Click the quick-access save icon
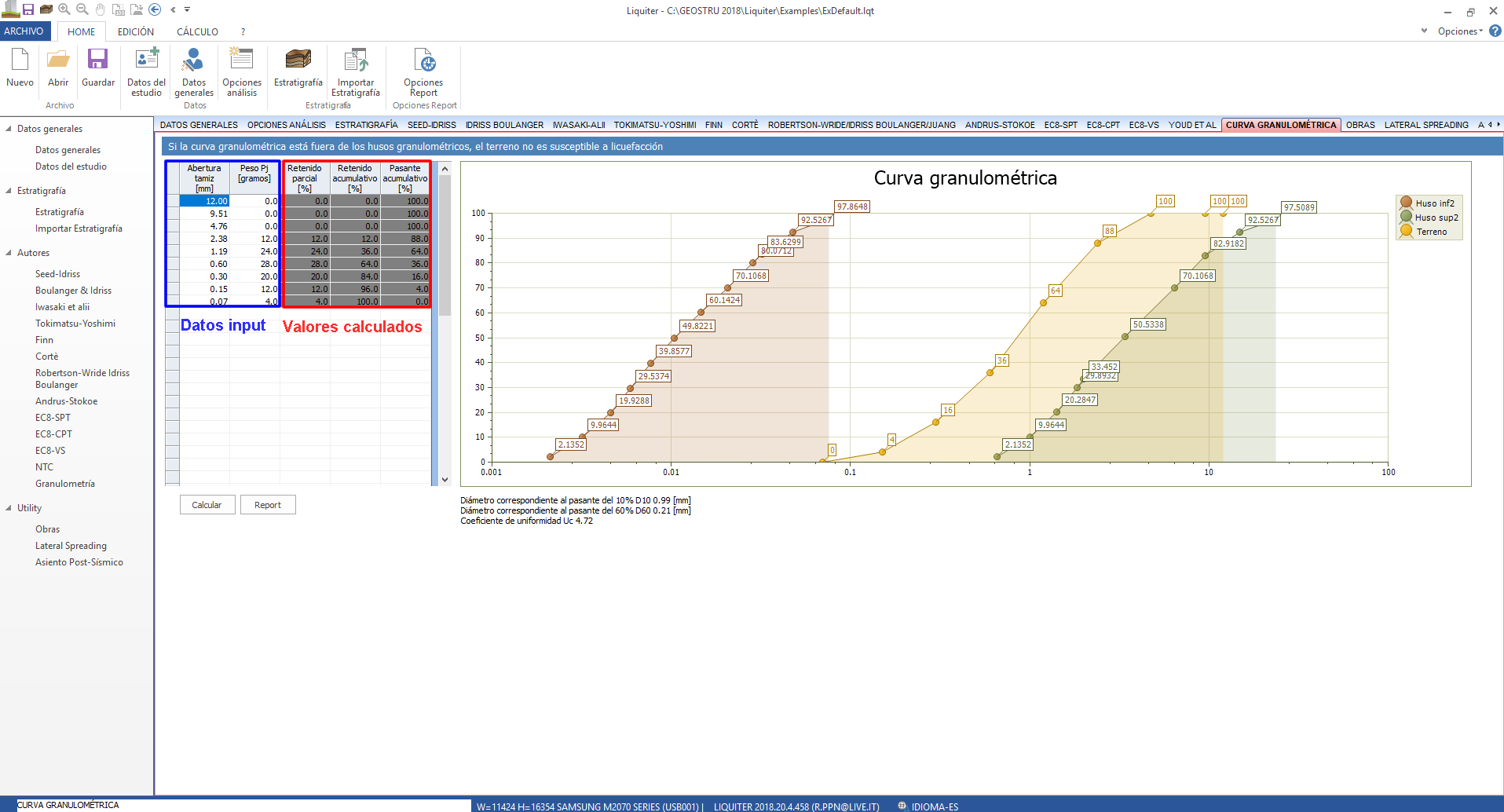Image resolution: width=1504 pixels, height=812 pixels. (27, 9)
